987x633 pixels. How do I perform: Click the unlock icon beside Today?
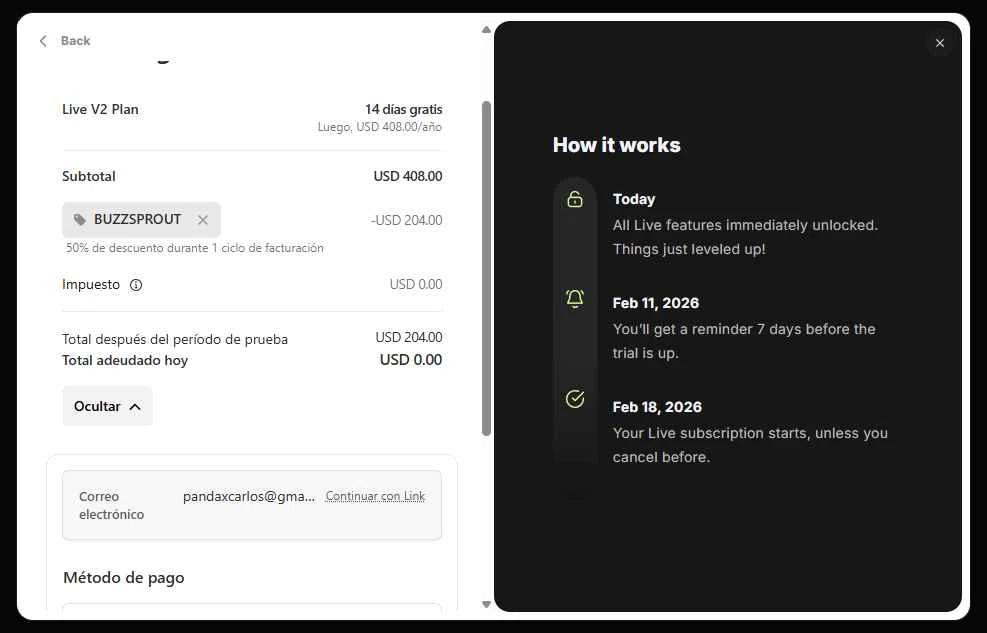pos(575,199)
